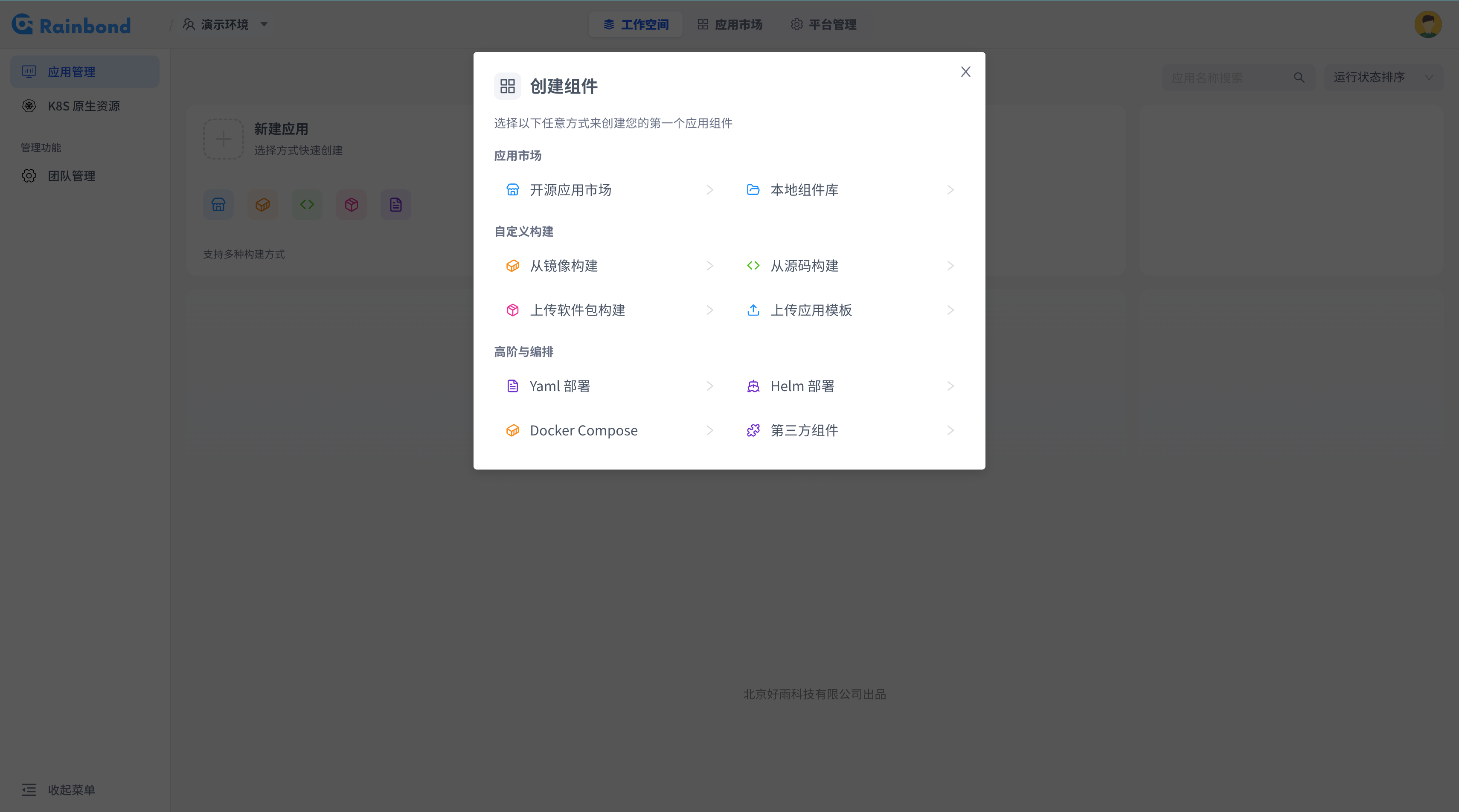The image size is (1459, 812).
Task: Open the 运行状态排序 sort dropdown
Action: click(1383, 78)
